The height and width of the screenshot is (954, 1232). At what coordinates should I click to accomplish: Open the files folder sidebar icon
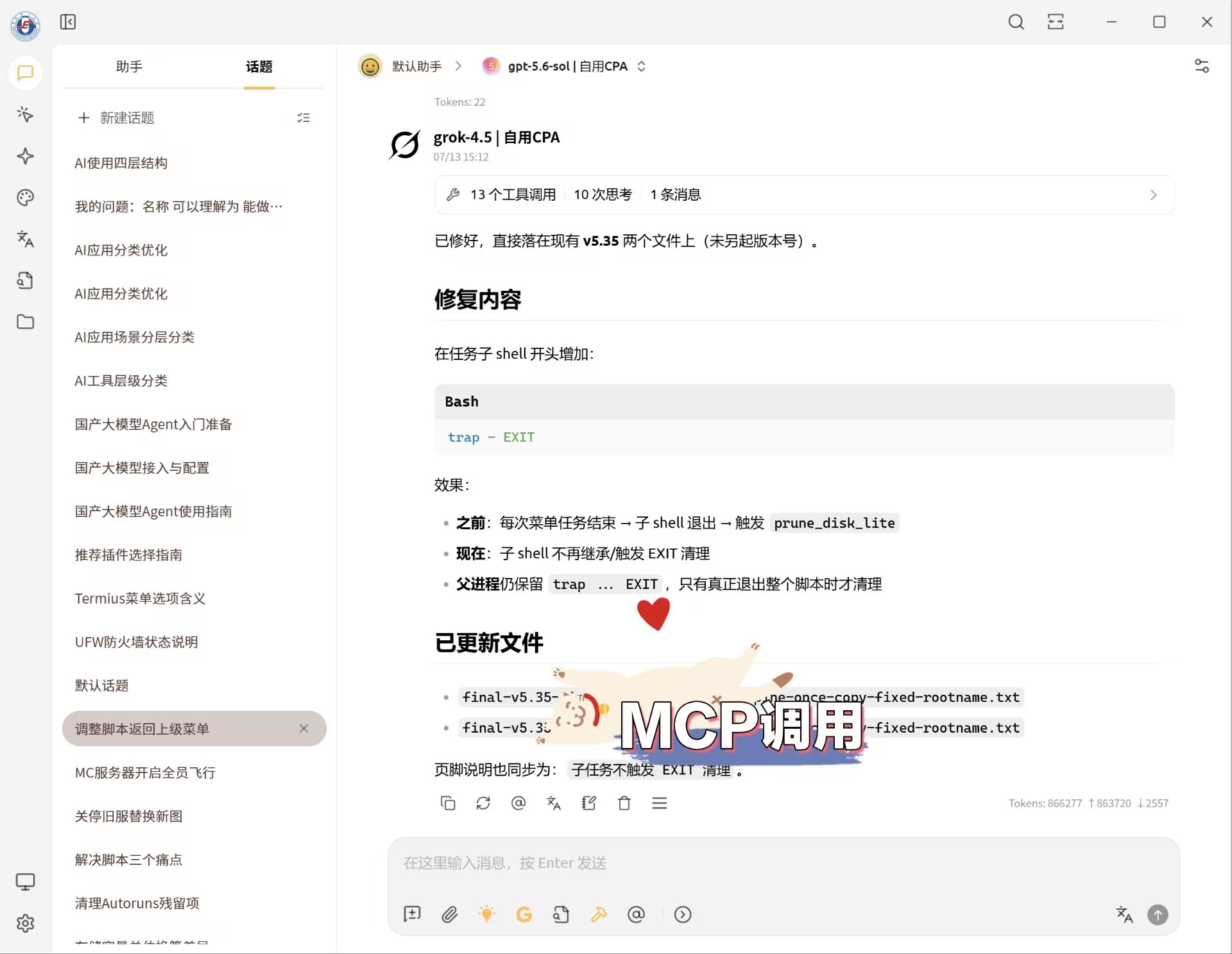tap(25, 322)
